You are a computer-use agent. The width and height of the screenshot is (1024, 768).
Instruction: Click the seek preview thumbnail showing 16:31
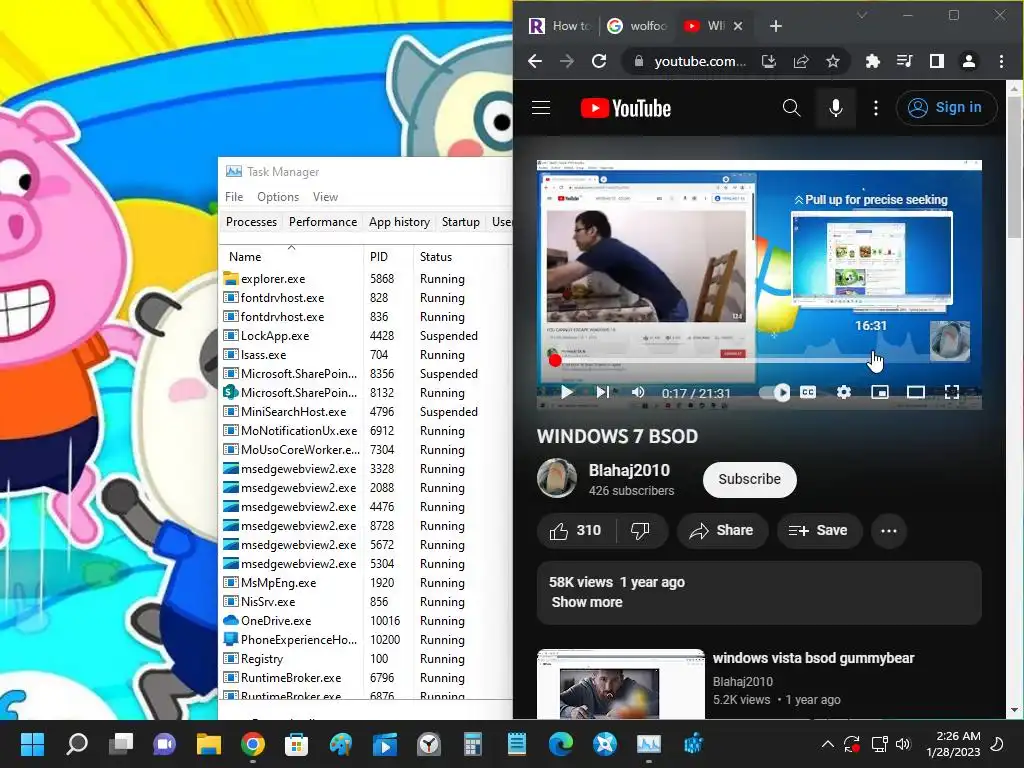point(872,259)
